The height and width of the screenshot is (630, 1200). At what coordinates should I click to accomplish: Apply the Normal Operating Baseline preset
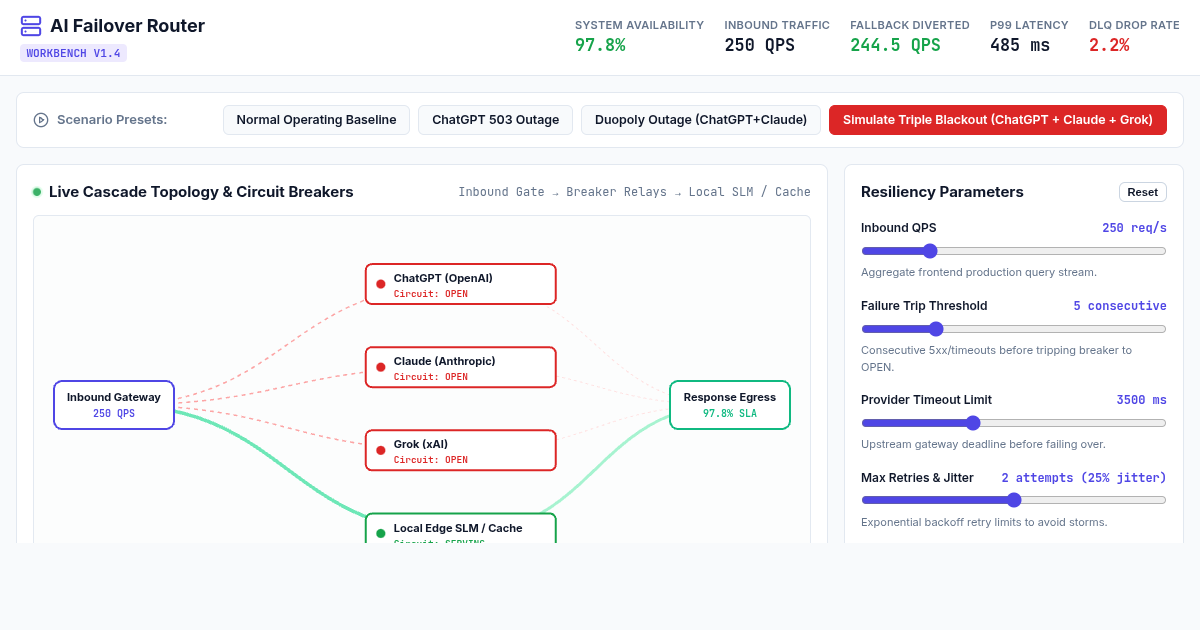point(316,120)
